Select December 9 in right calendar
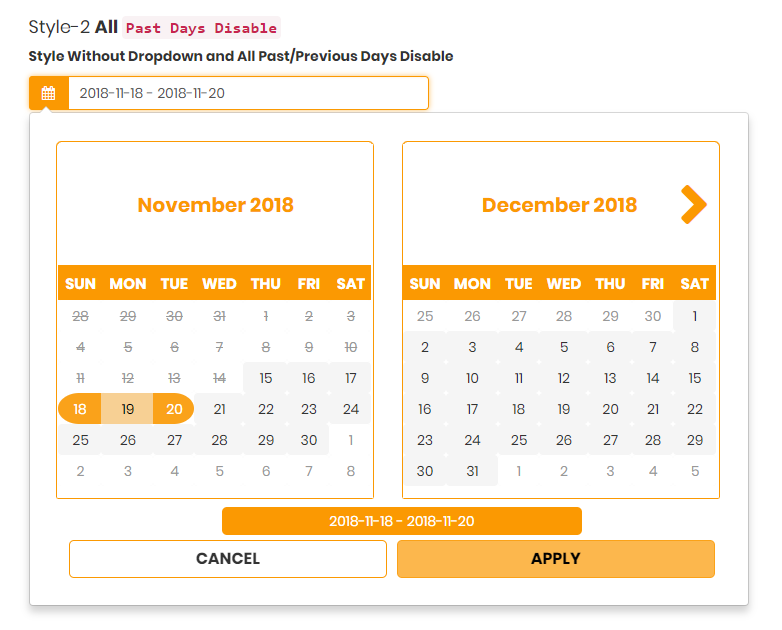 coord(425,378)
